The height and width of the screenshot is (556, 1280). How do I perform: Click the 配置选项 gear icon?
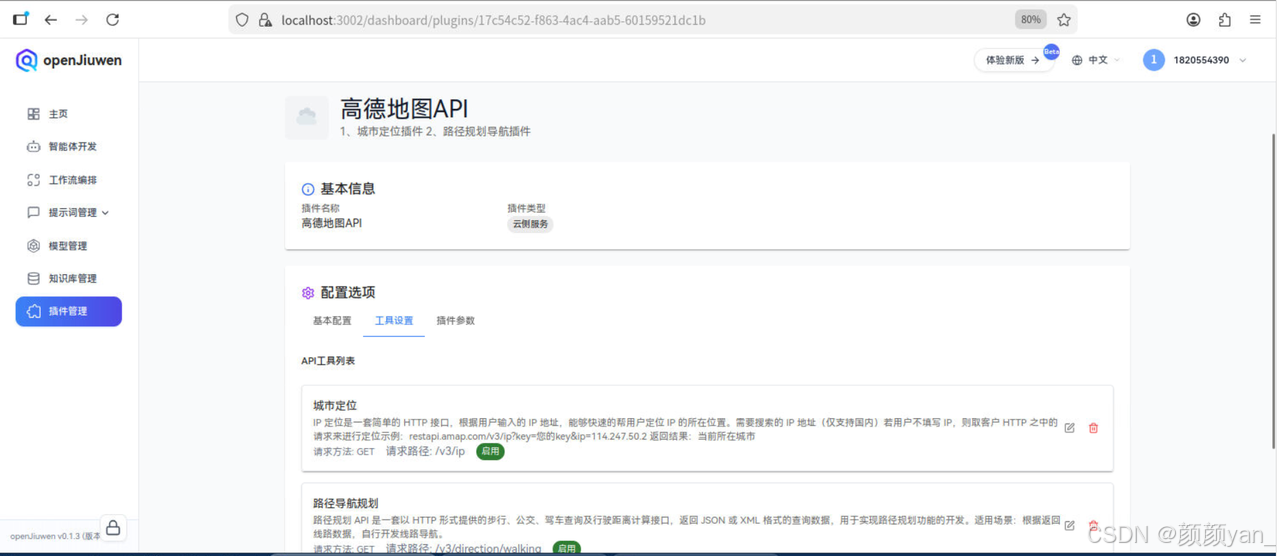tap(308, 293)
